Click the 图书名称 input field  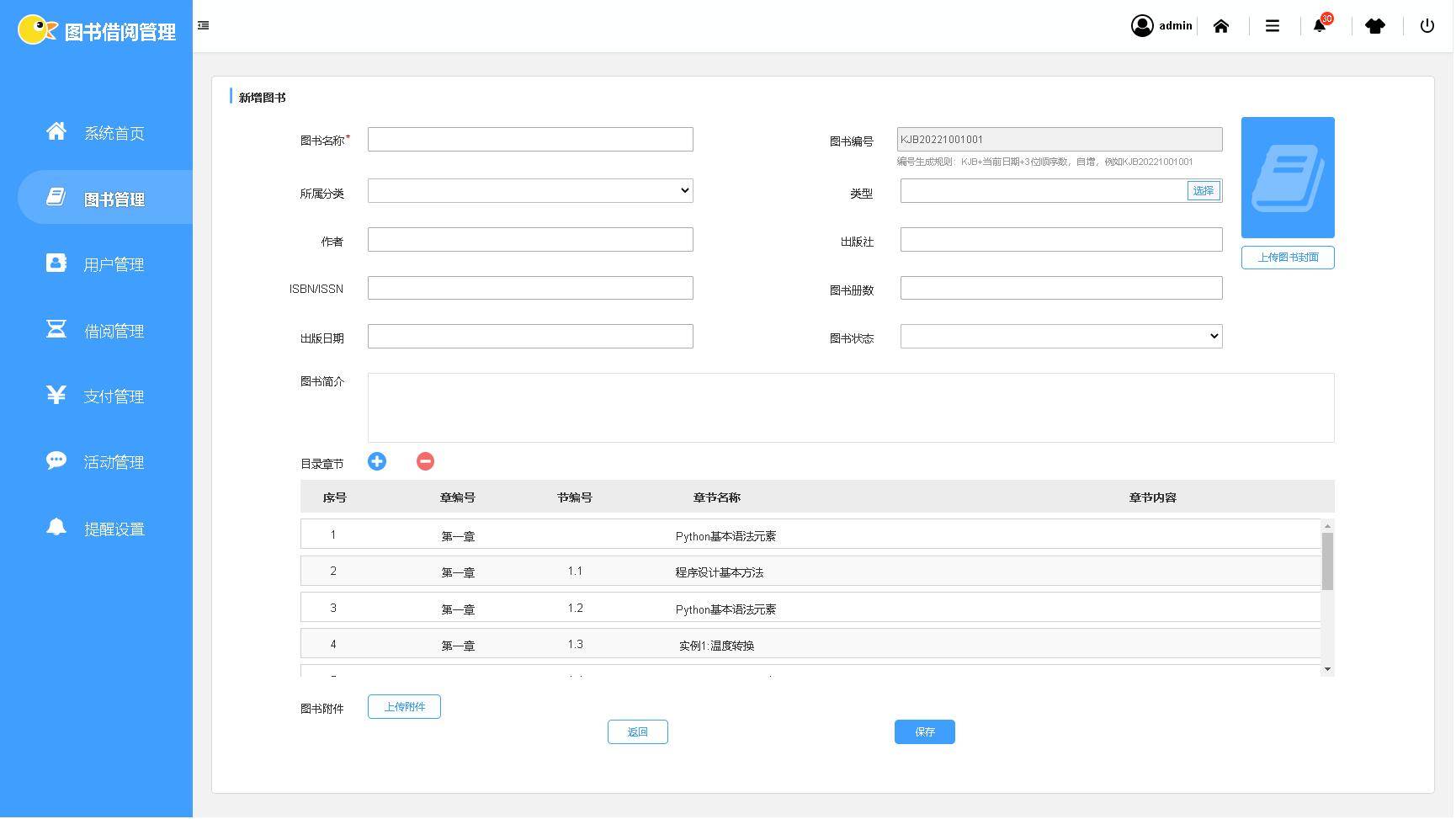(x=530, y=140)
